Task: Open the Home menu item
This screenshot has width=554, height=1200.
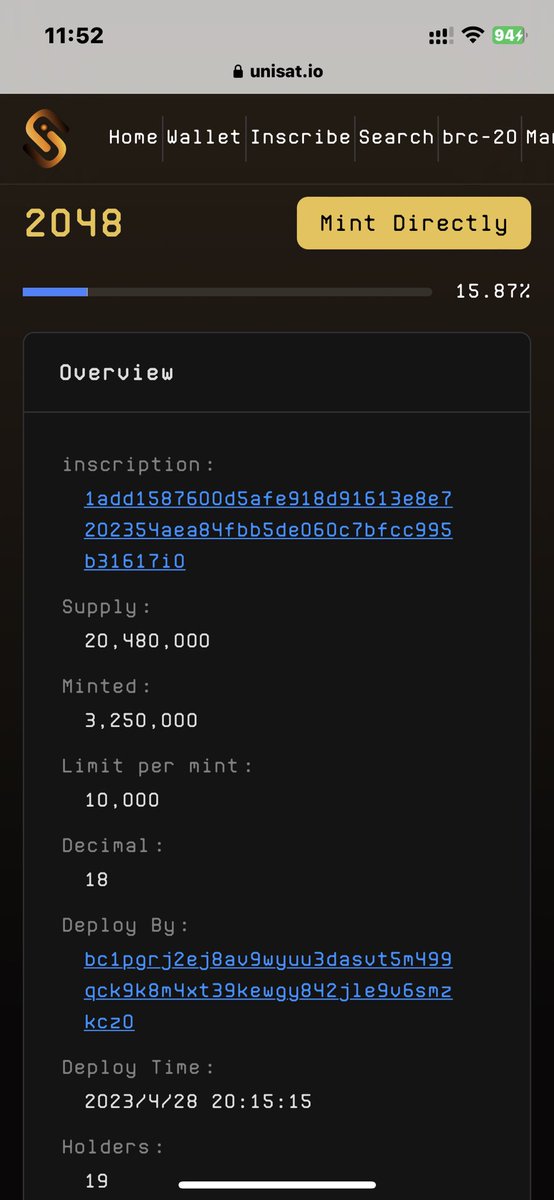Action: [133, 137]
